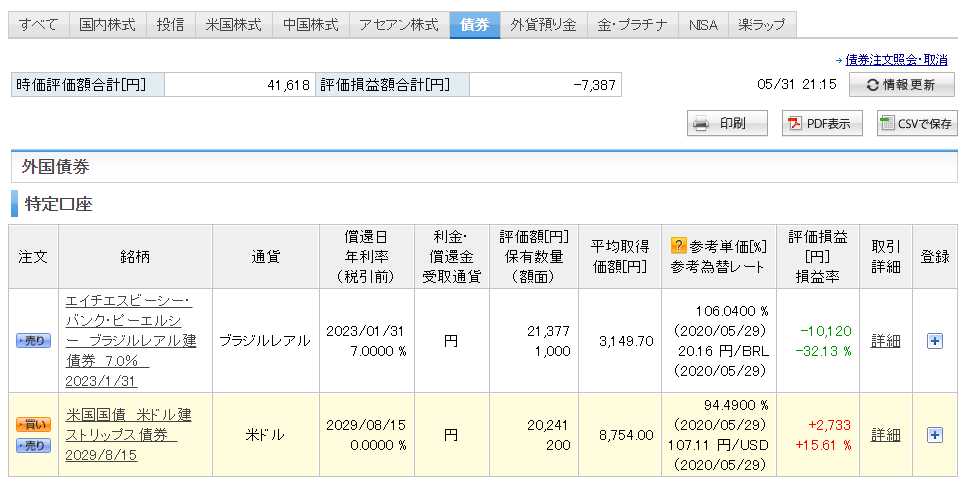Click the valuation 20,241 cell
965x487 pixels.
548,425
